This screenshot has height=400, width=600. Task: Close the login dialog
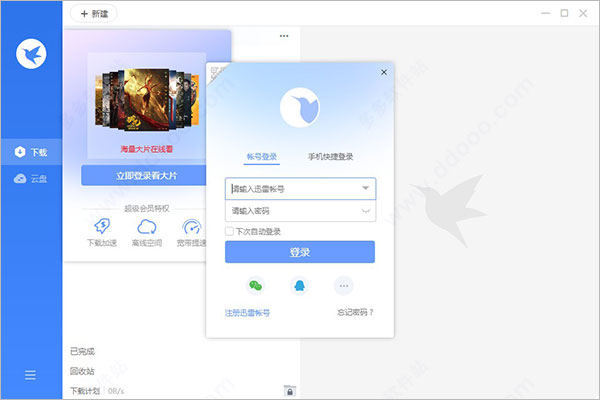pyautogui.click(x=384, y=72)
